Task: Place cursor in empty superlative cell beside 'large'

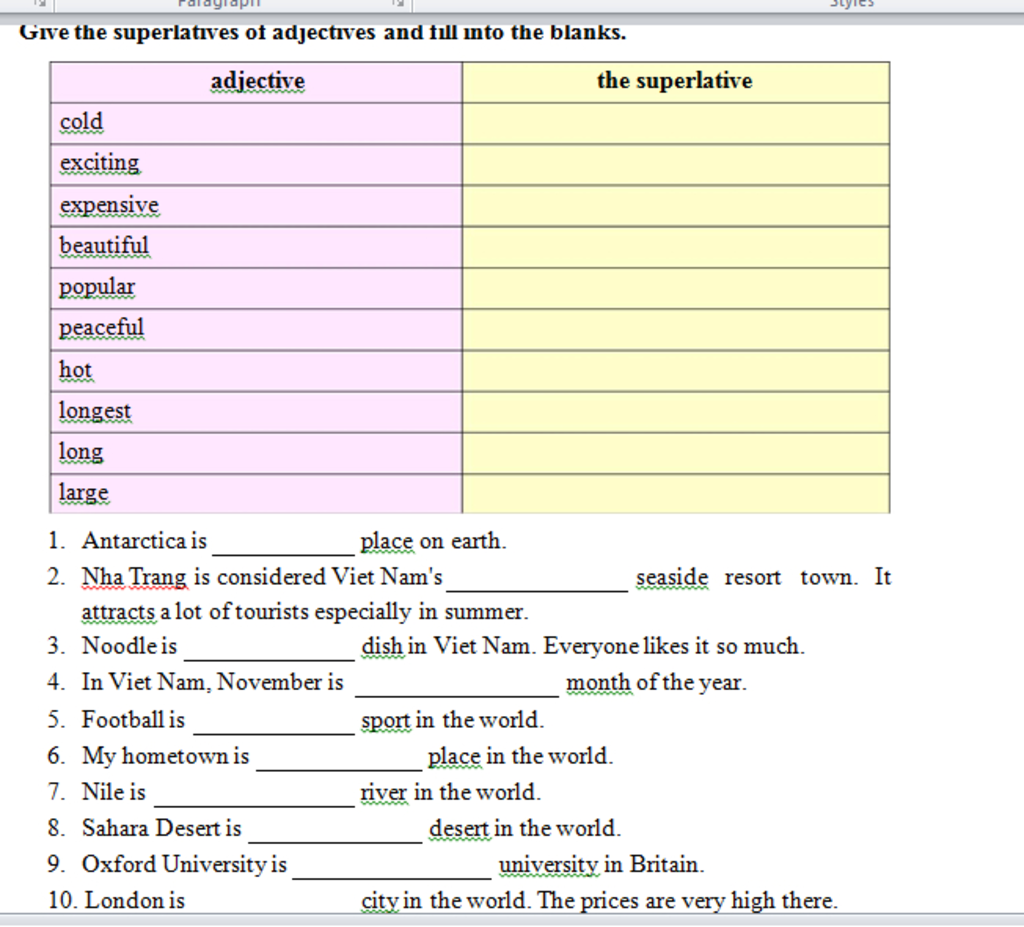Action: pyautogui.click(x=675, y=494)
